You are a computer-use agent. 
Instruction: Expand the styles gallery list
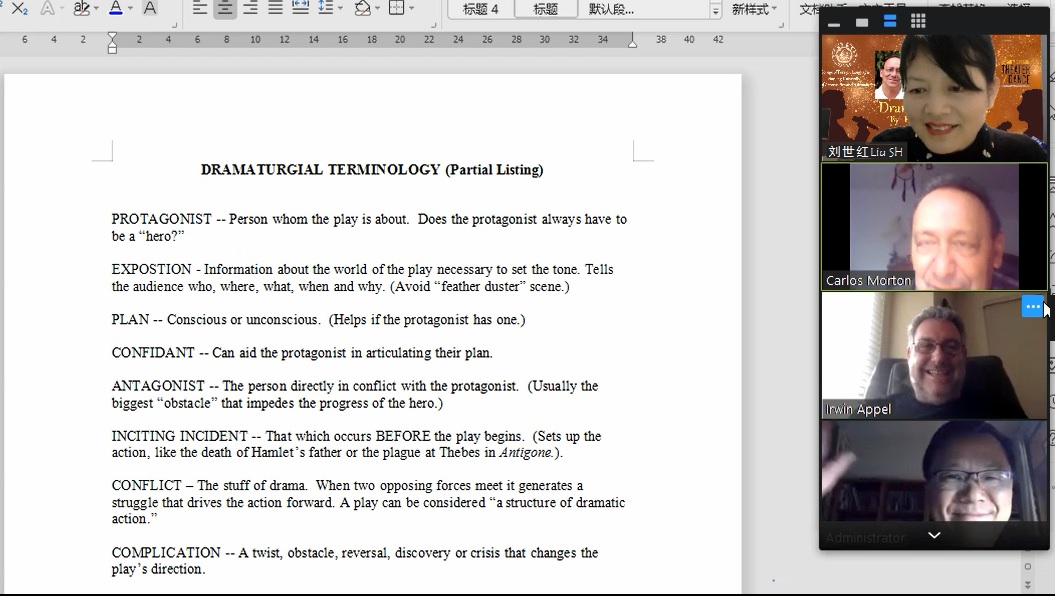click(x=715, y=10)
